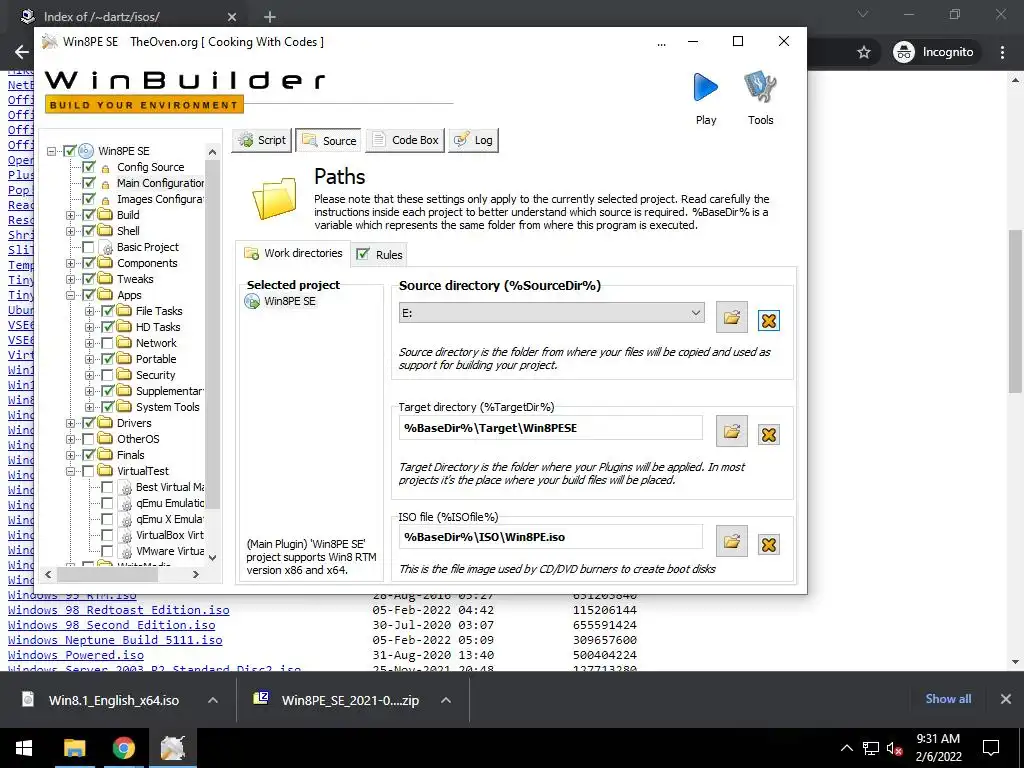This screenshot has height=768, width=1024.
Task: Collapse the VirtualTest tree node
Action: point(71,471)
